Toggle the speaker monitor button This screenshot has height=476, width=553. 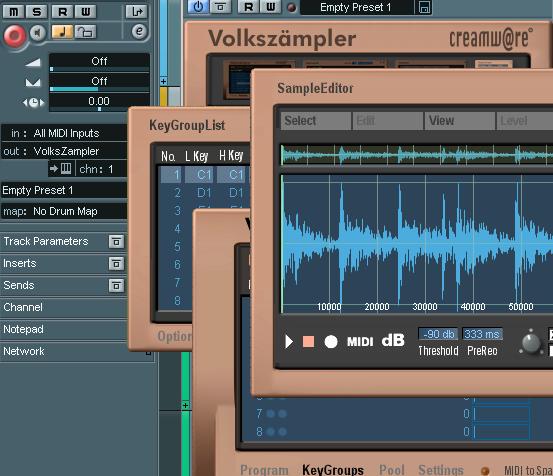[x=37, y=33]
